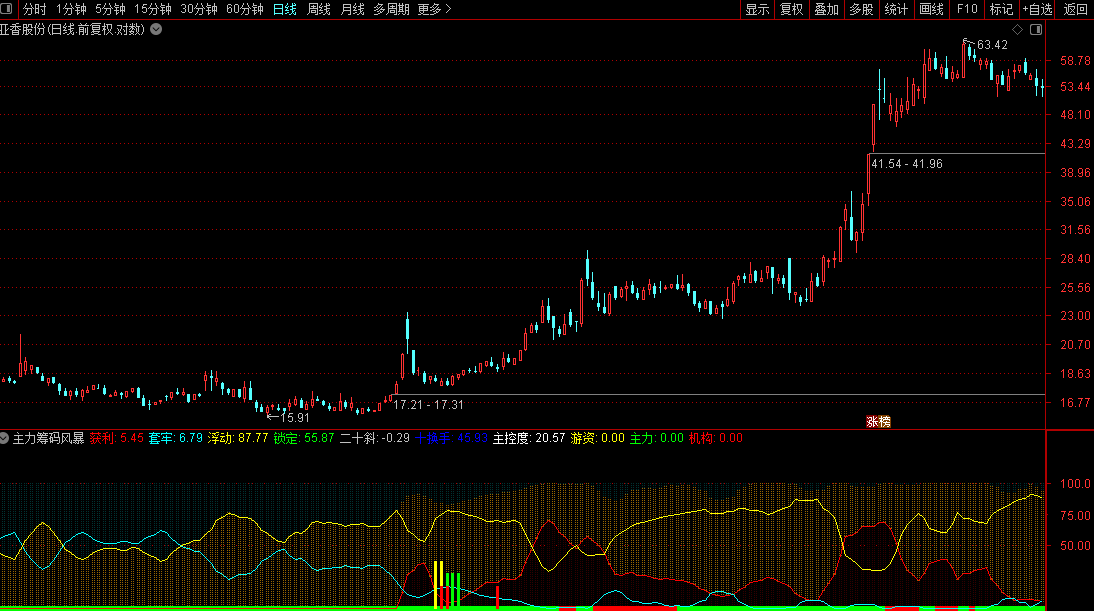
Task: Switch to 日线 daily chart
Action: 285,9
